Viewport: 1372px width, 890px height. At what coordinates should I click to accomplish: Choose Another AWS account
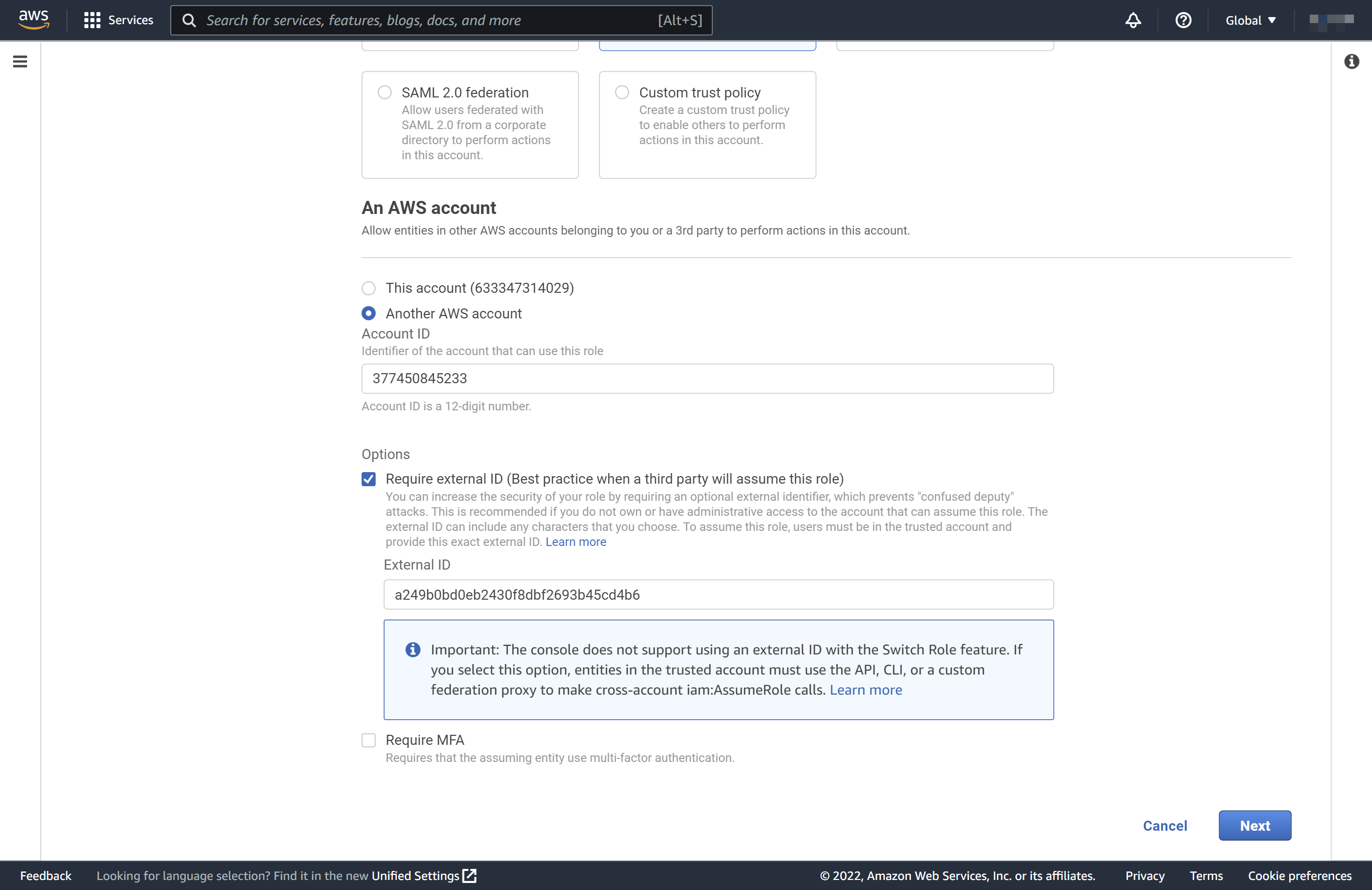(369, 313)
